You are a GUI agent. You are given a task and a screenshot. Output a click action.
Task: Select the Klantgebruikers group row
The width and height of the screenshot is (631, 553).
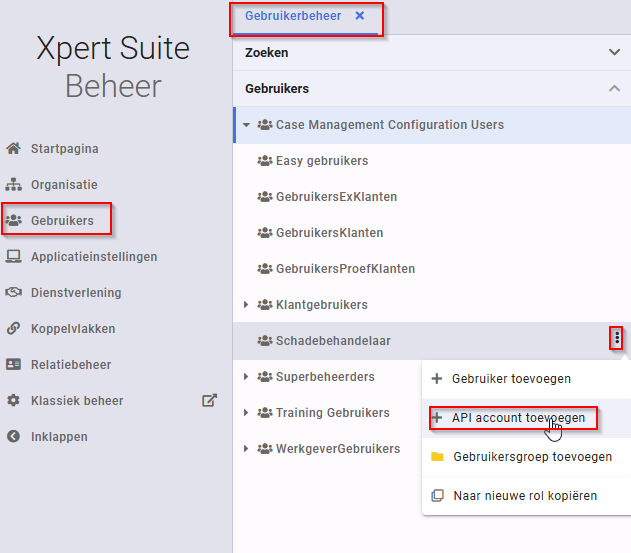(x=432, y=305)
